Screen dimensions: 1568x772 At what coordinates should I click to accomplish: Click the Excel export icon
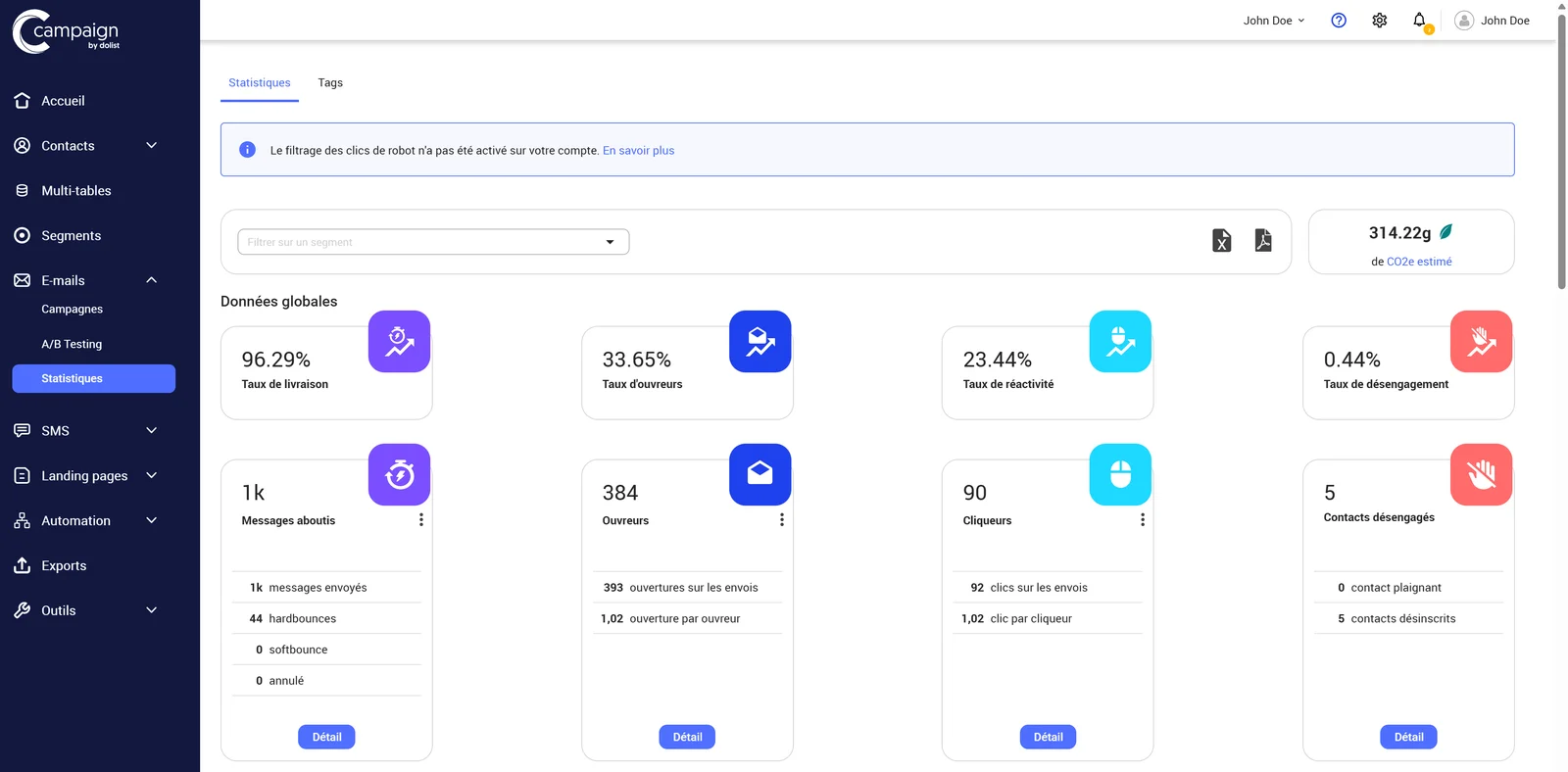1221,240
